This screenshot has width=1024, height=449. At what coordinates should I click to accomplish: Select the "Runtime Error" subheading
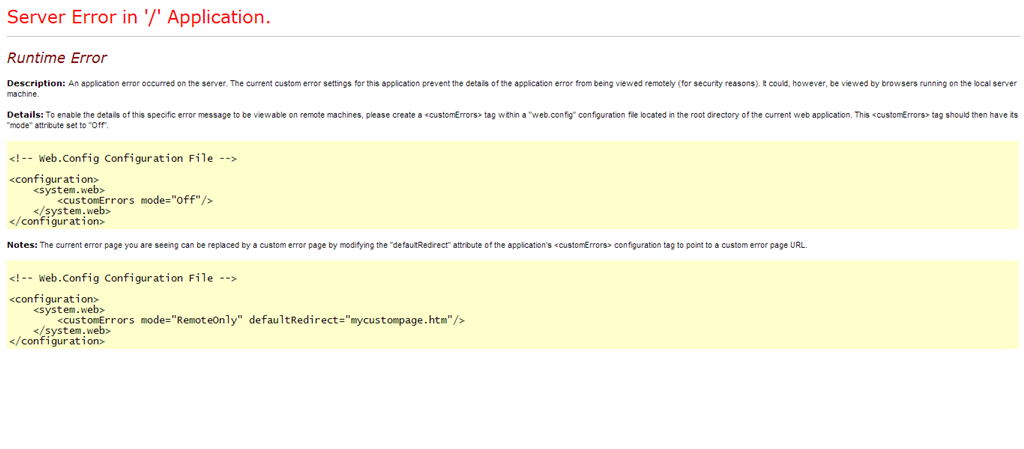point(57,58)
